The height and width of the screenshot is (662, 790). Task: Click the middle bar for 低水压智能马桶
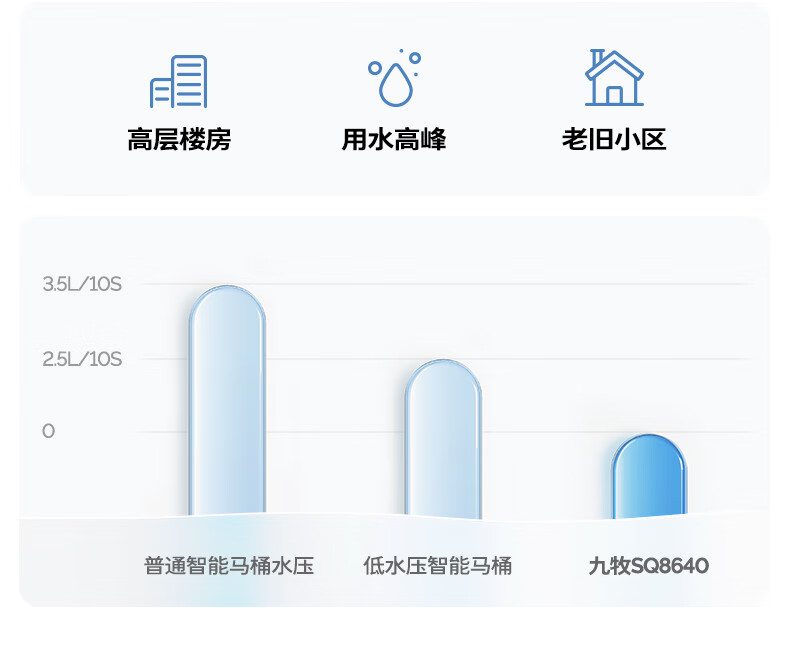[x=443, y=438]
